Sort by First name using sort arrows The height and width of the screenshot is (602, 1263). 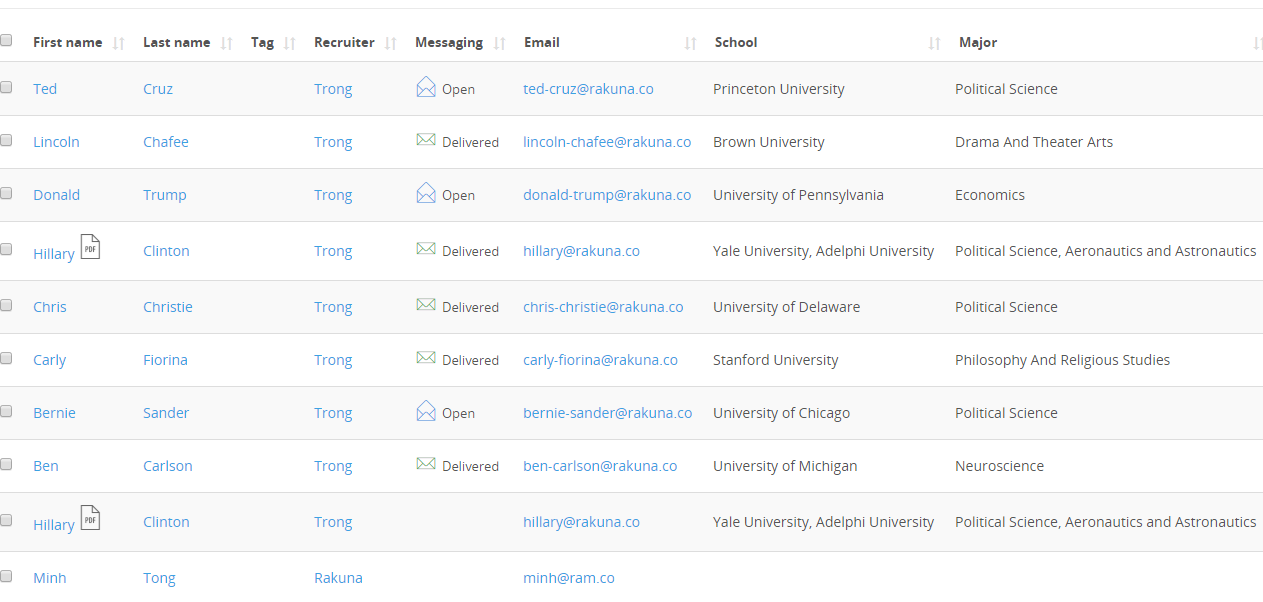pos(119,43)
